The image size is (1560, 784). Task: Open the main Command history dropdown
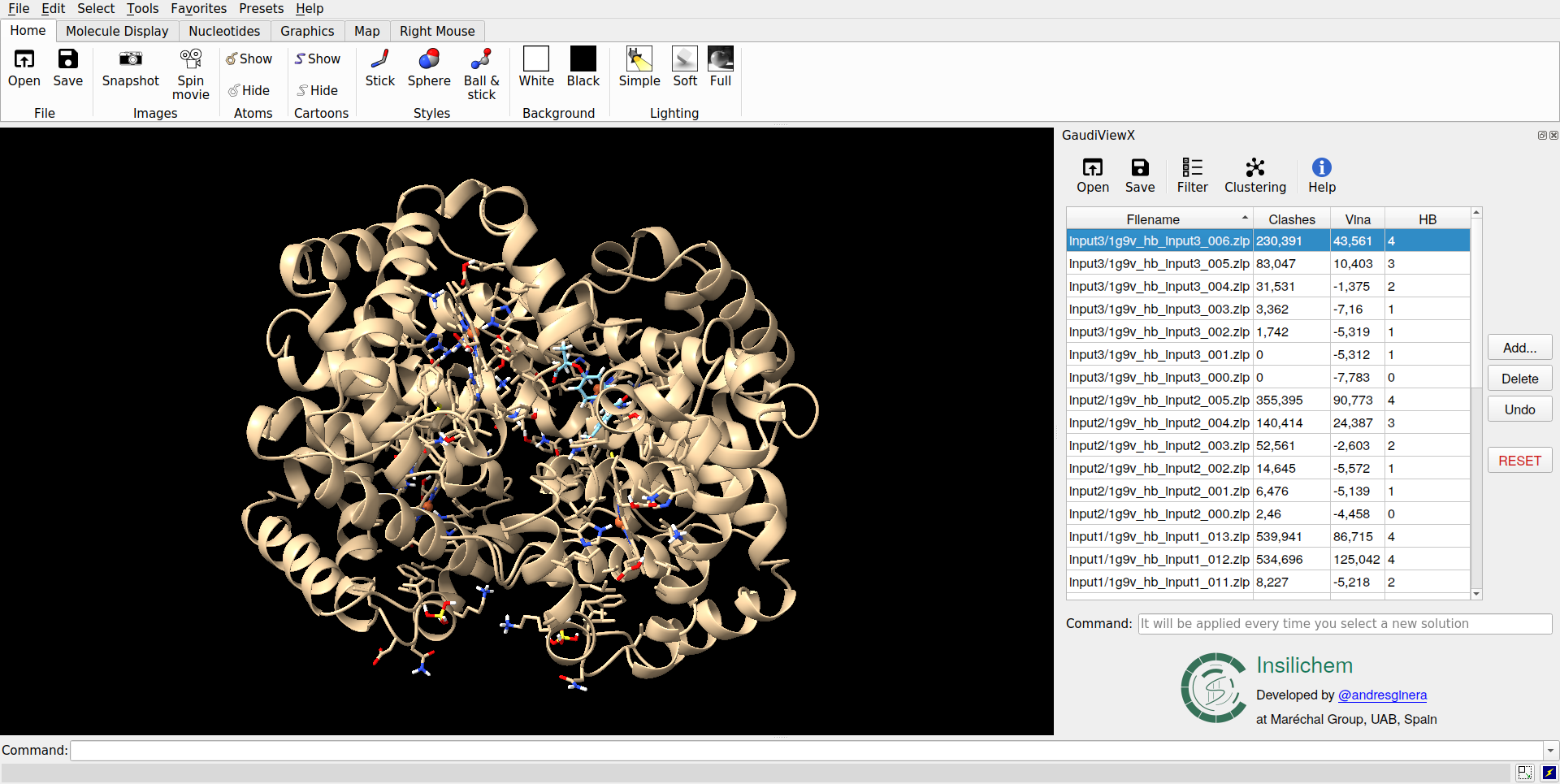(1550, 751)
